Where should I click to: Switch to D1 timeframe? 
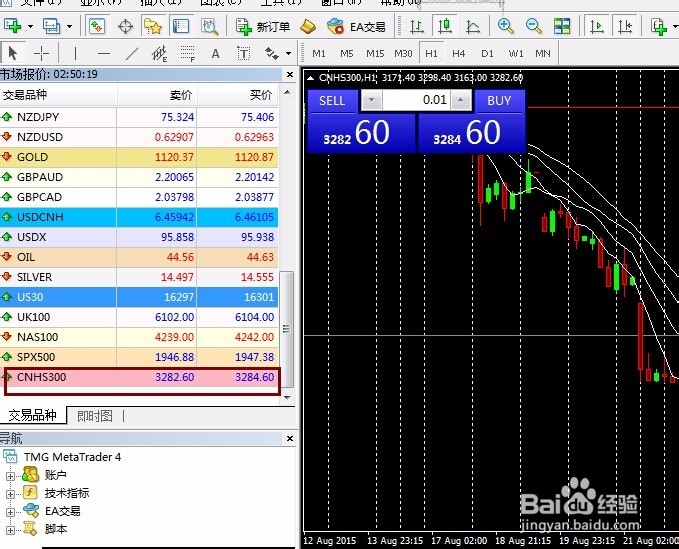pyautogui.click(x=487, y=53)
